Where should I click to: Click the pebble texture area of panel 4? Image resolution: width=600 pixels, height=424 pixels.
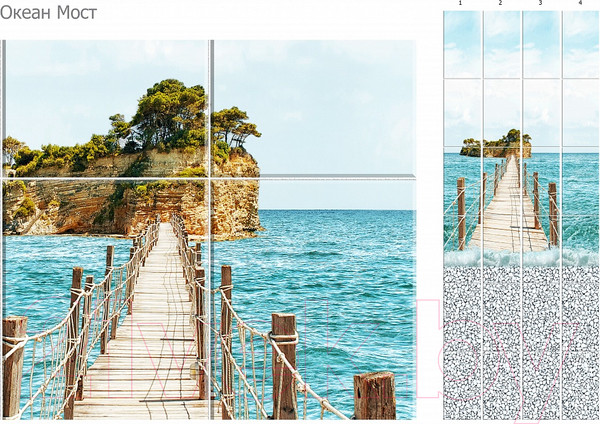(581, 342)
